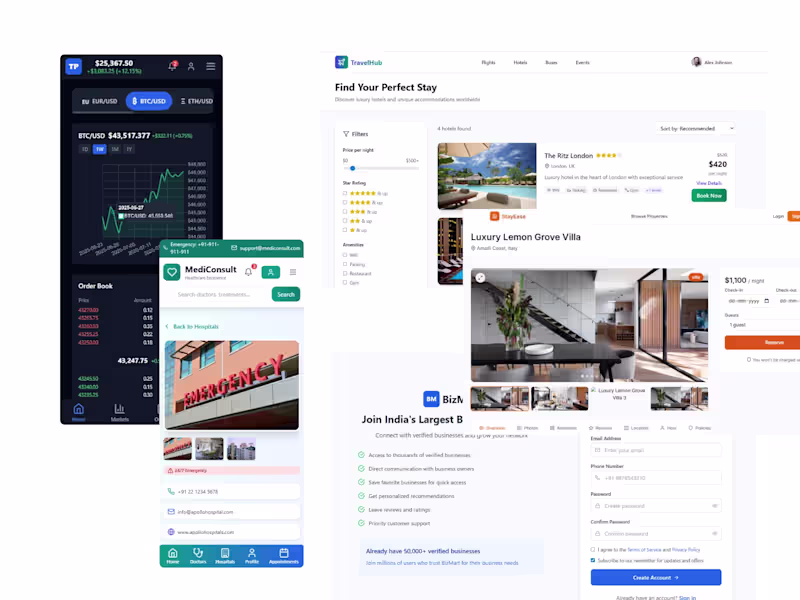Click Email Address input in BizMart form
800x600 pixels.
point(656,450)
